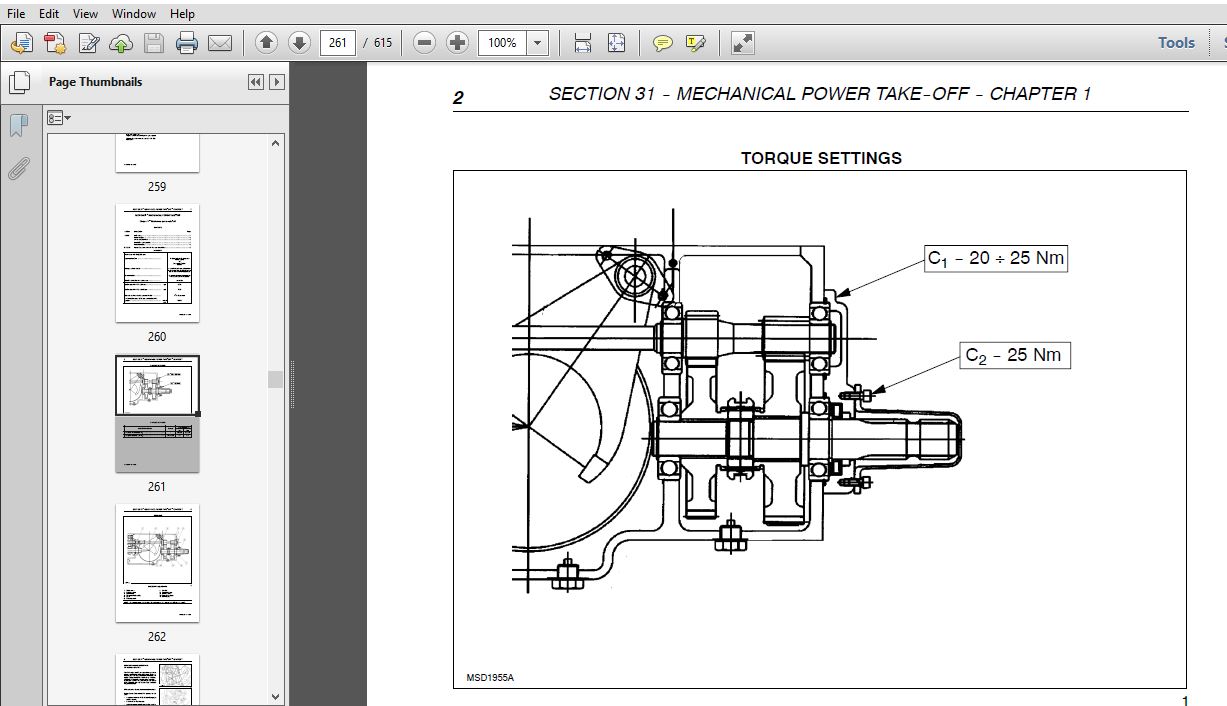
Task: Open the Window menu
Action: (134, 14)
